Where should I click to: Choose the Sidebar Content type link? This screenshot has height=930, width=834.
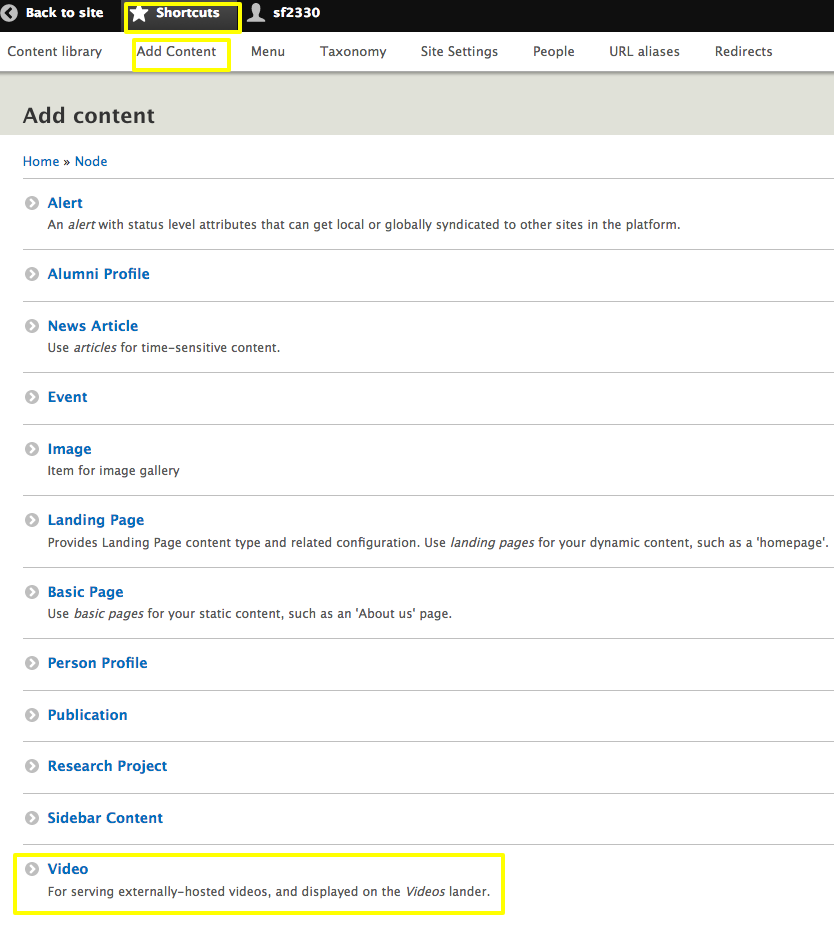105,818
